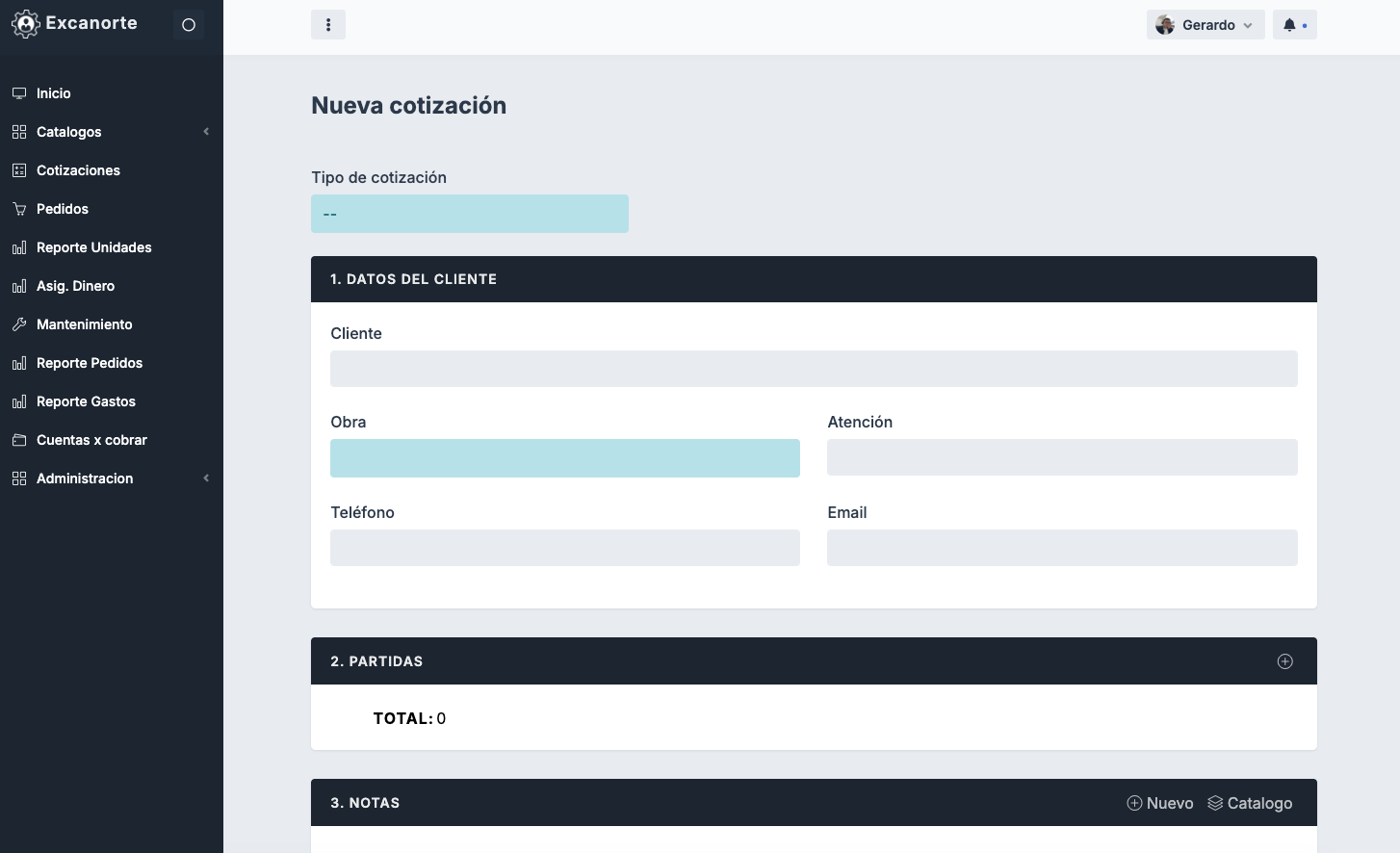Click the TOTAL: 0 text
This screenshot has width=1400, height=853.
(409, 718)
